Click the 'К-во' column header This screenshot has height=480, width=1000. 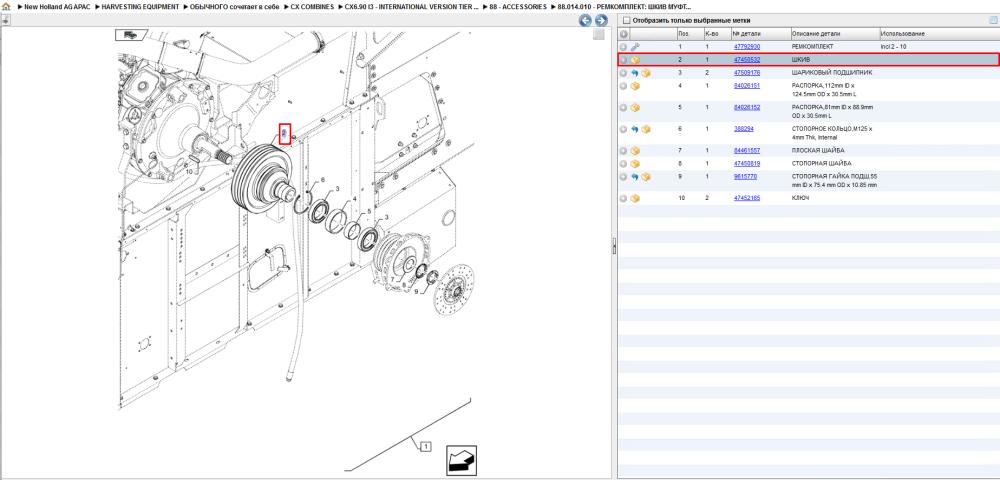point(717,34)
